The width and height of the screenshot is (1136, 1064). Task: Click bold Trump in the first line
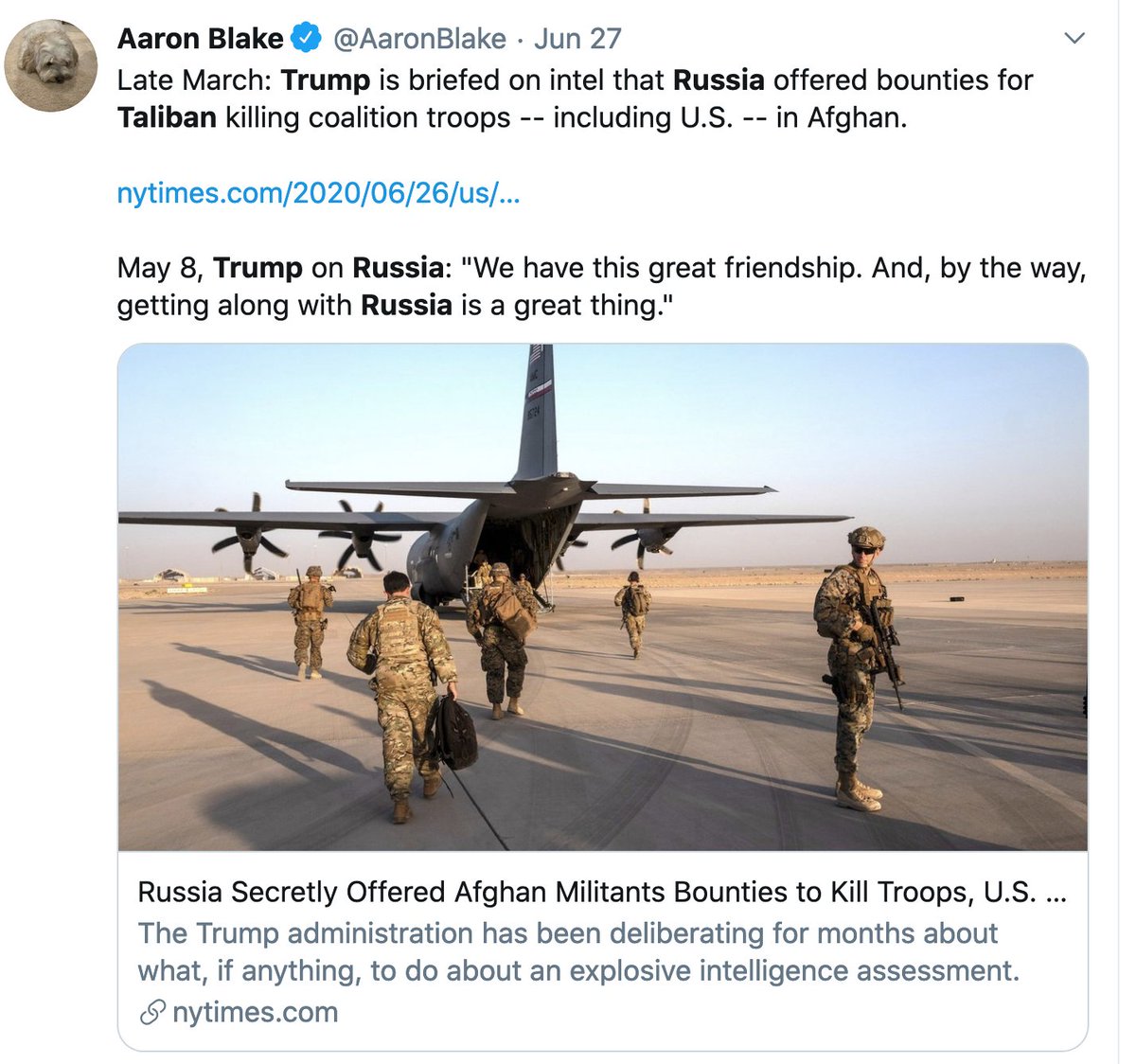tap(326, 80)
